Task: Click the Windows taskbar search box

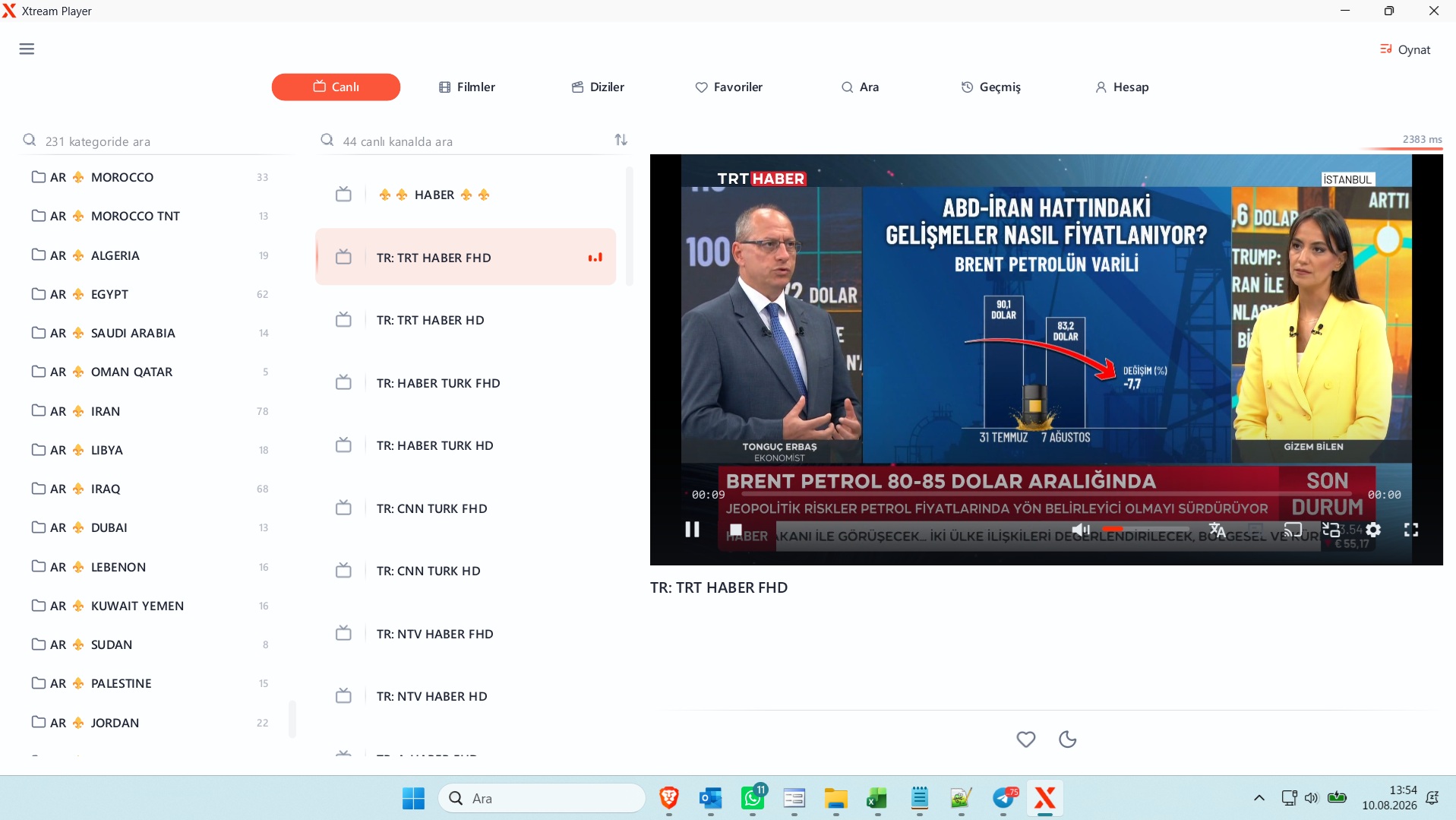Action: coord(542,798)
